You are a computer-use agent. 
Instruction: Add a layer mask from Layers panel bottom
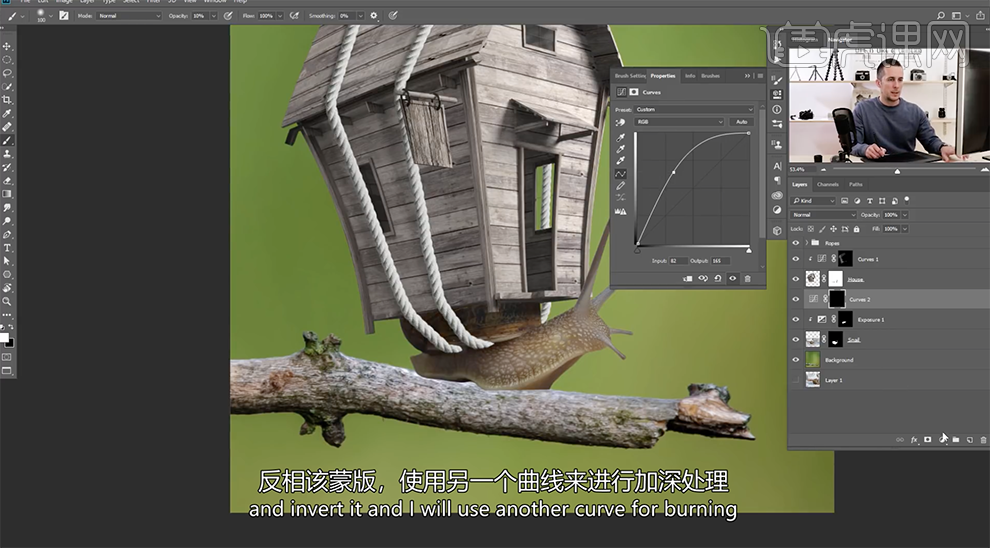tap(927, 440)
